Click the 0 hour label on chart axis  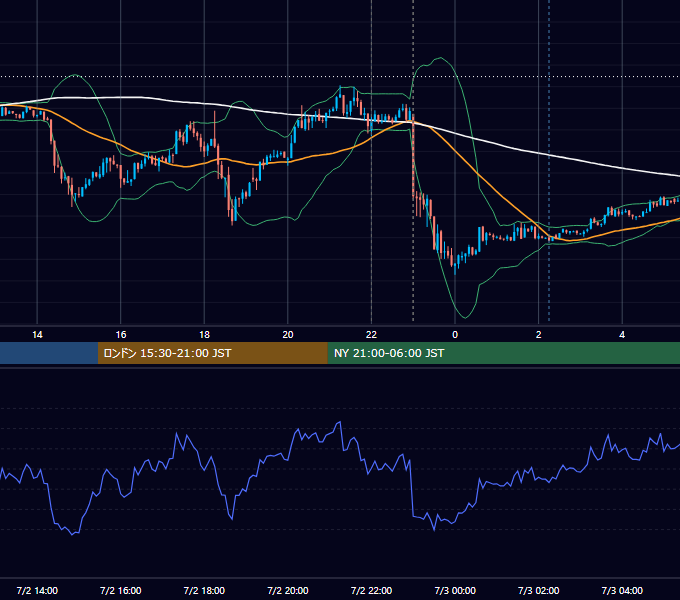[455, 335]
